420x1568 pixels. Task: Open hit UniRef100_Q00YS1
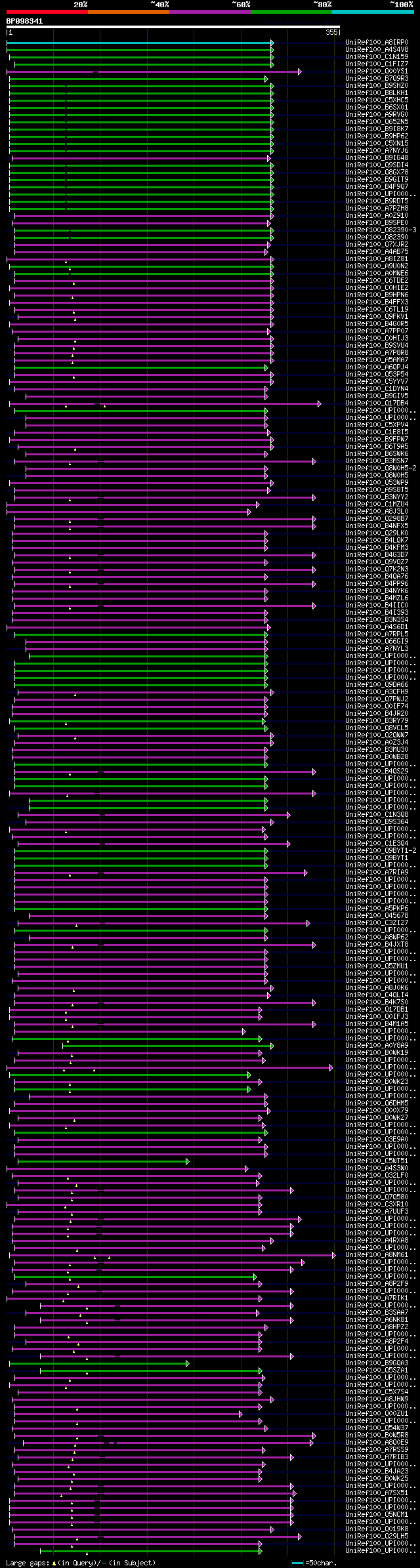pyautogui.click(x=377, y=72)
